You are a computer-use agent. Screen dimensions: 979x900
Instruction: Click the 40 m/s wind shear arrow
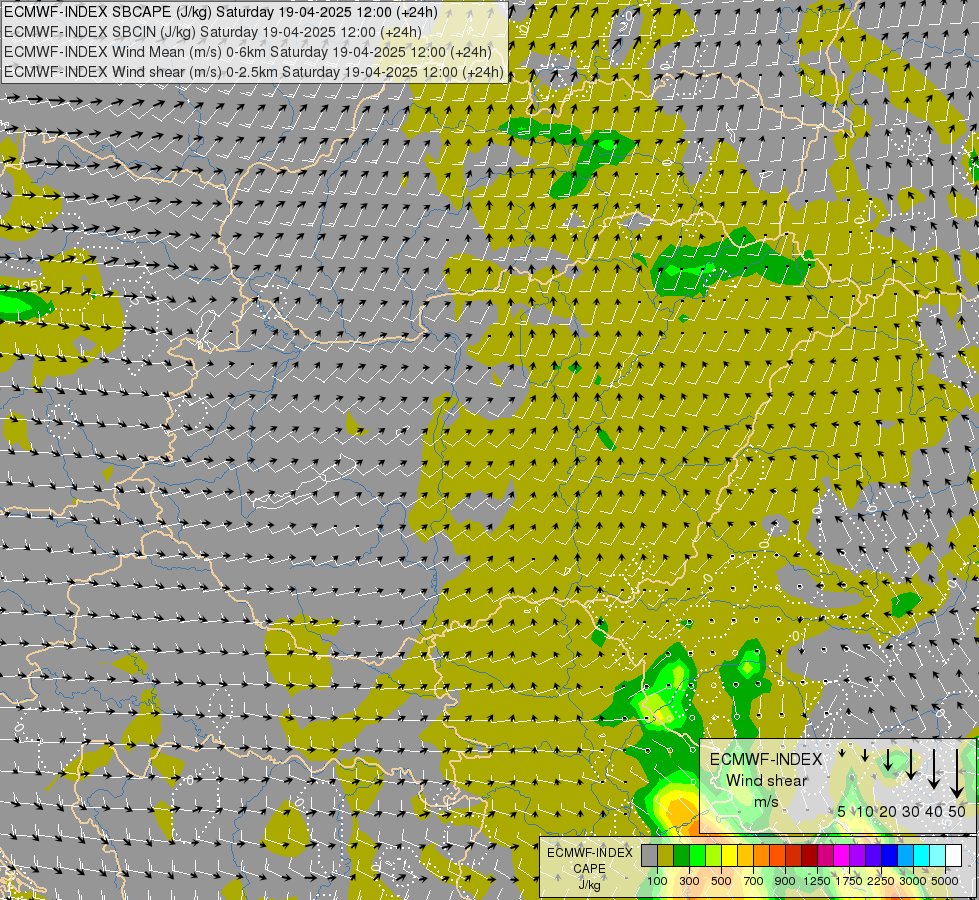tap(934, 769)
